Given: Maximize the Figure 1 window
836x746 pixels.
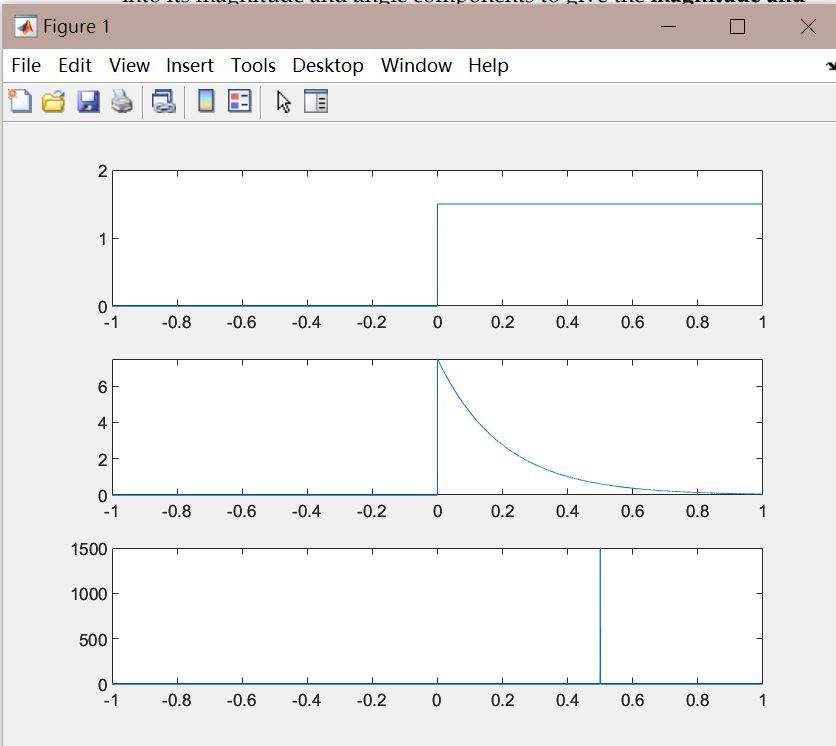Looking at the screenshot, I should coord(737,26).
